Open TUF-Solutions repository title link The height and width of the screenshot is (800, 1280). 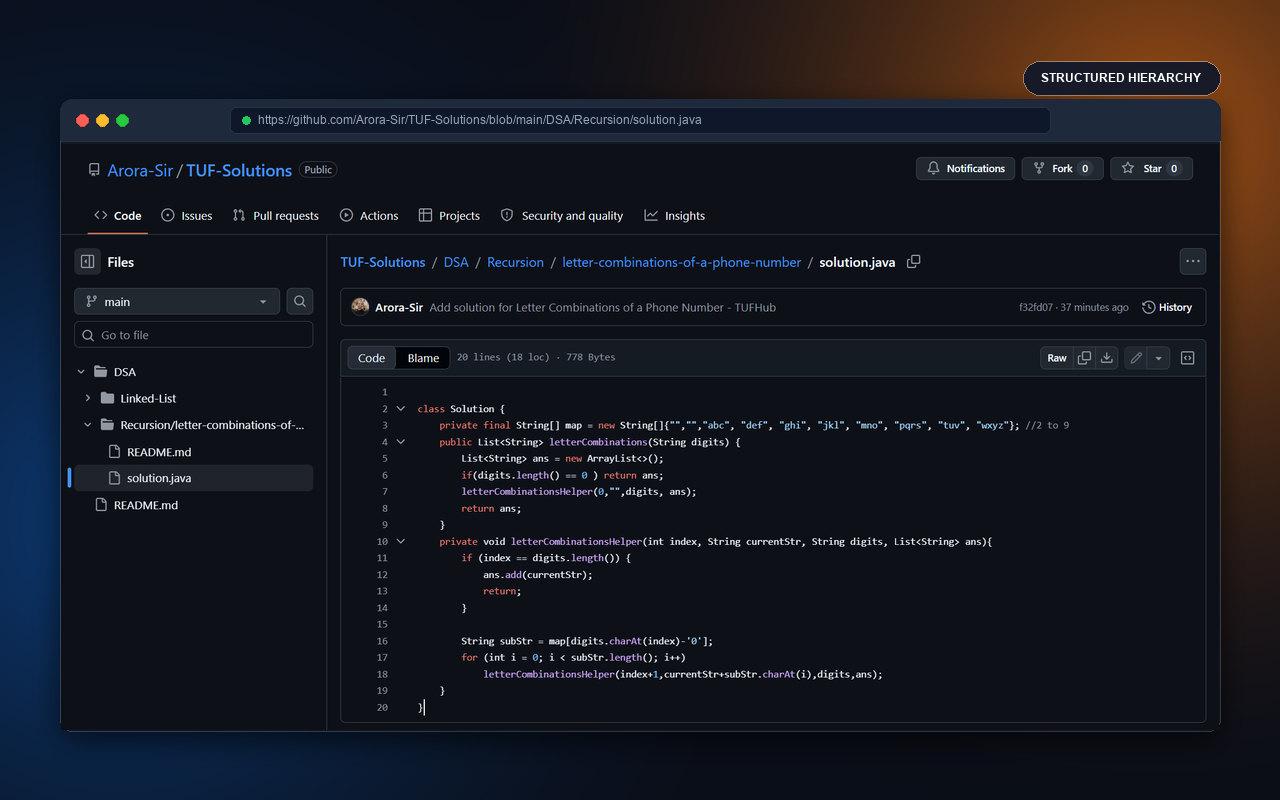point(239,170)
